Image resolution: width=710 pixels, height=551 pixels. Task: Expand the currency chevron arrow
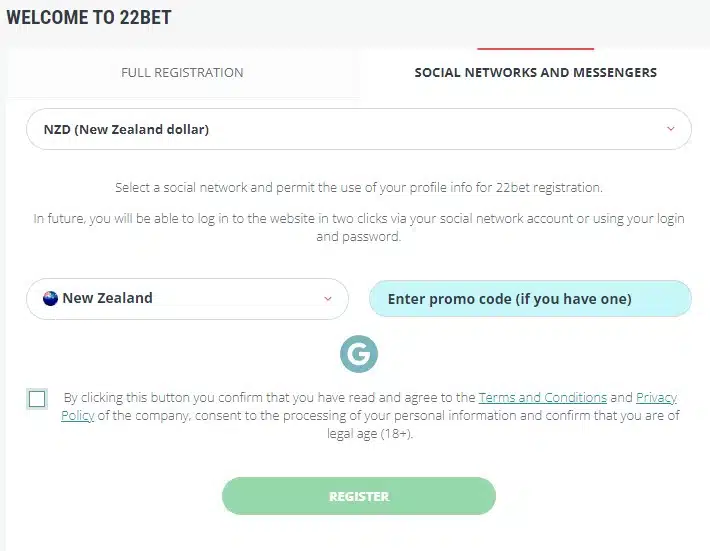pos(671,129)
